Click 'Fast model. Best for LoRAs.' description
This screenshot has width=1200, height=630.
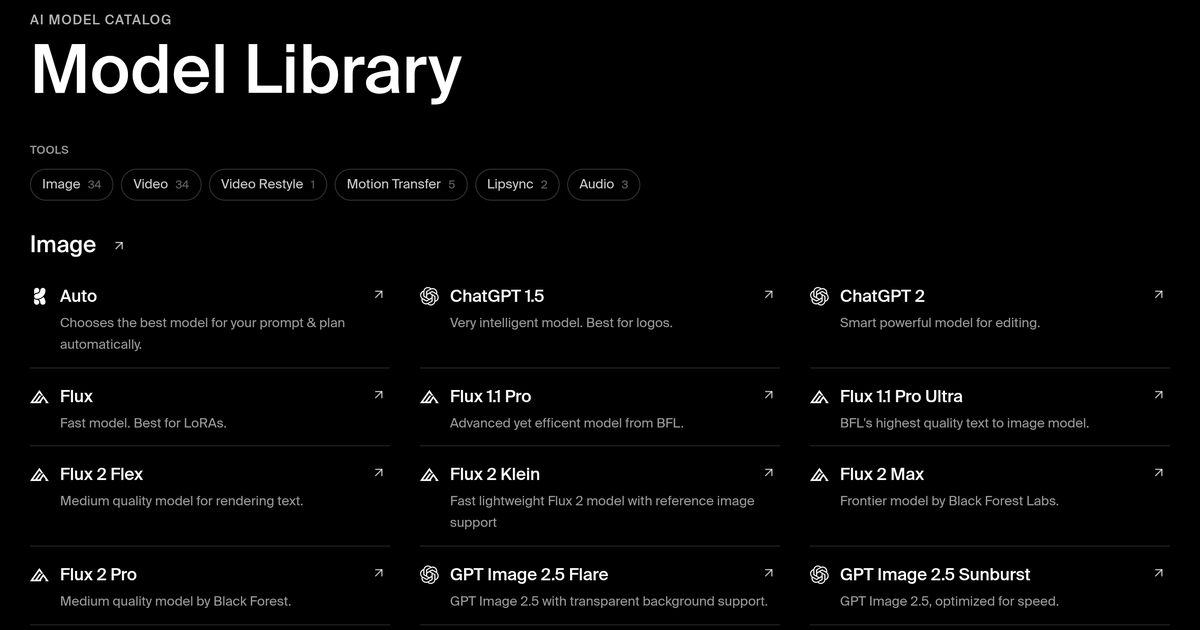[143, 423]
